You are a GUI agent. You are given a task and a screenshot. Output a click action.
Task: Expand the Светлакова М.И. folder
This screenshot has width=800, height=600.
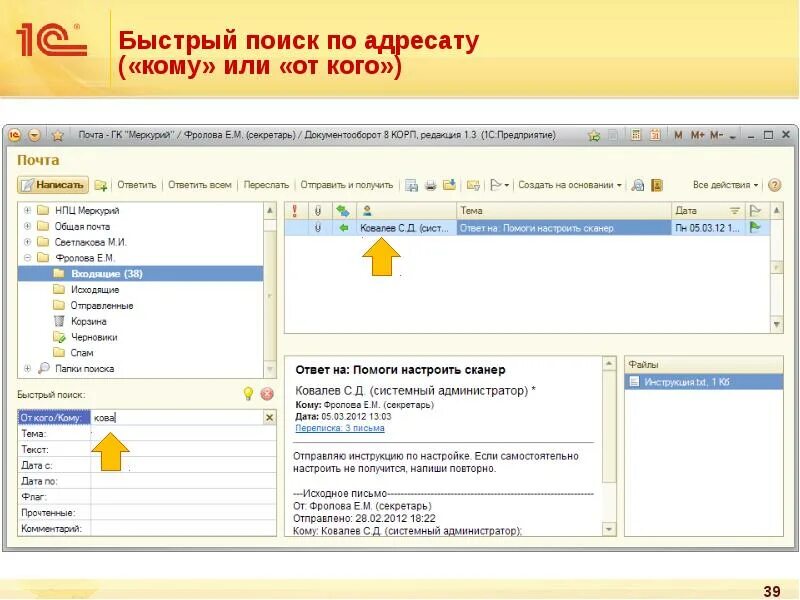pos(28,242)
